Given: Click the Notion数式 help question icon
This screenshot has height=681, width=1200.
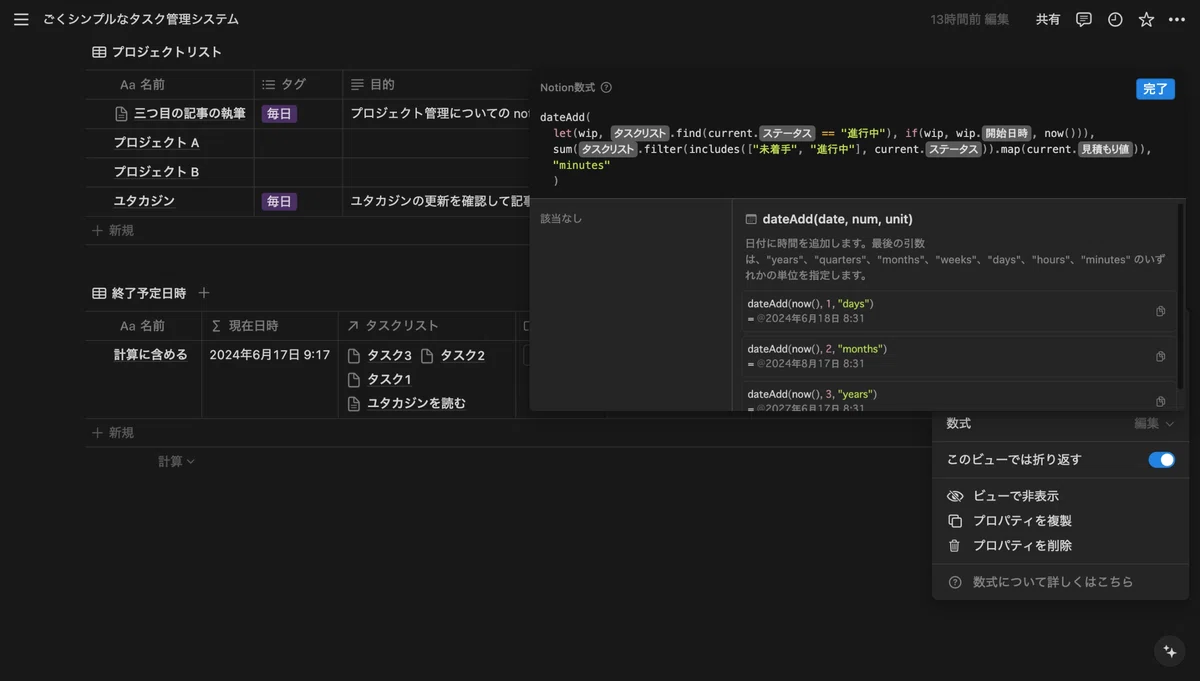Looking at the screenshot, I should click(x=606, y=88).
